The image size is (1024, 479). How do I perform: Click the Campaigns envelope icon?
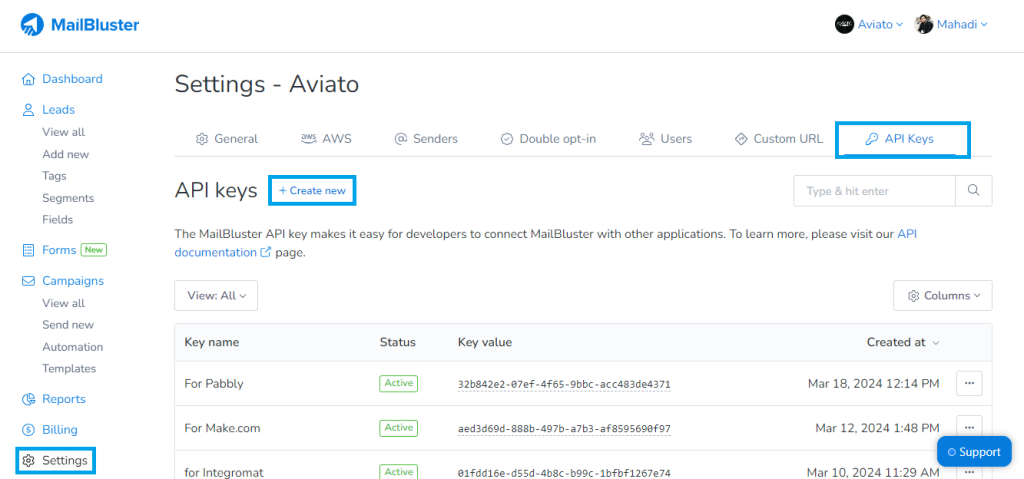(28, 281)
